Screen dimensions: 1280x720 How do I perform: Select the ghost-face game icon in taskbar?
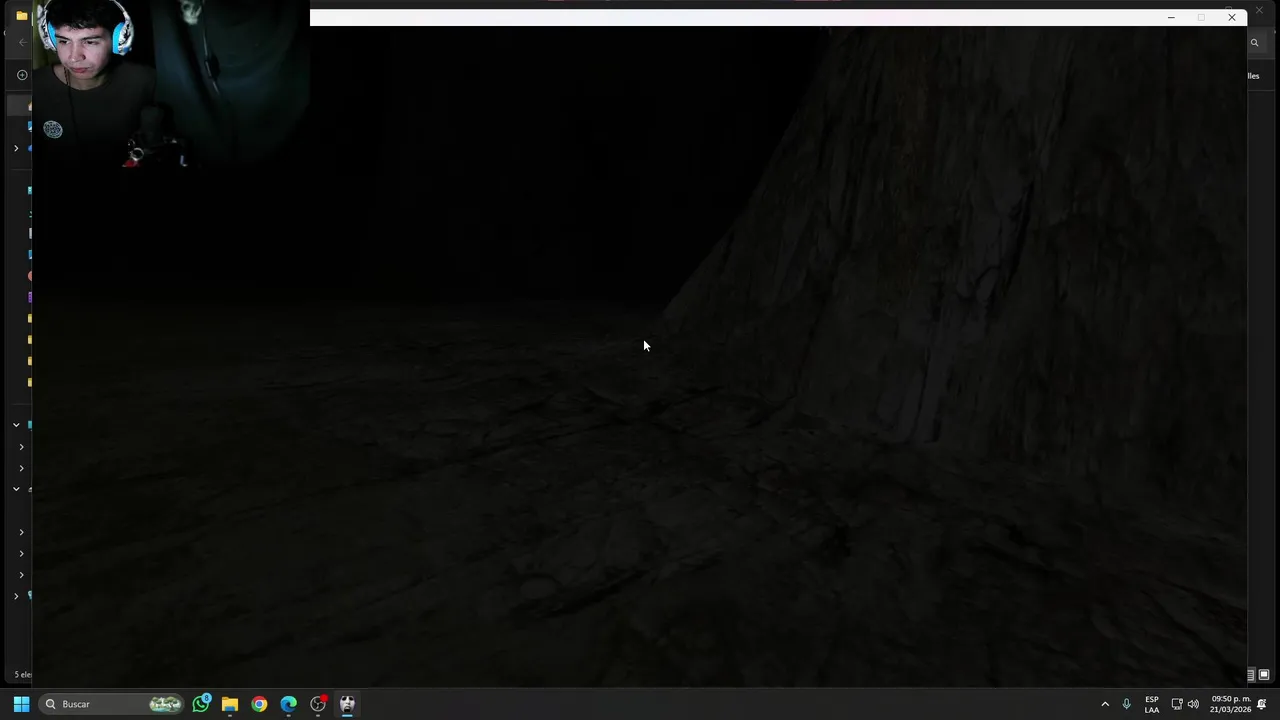point(347,704)
